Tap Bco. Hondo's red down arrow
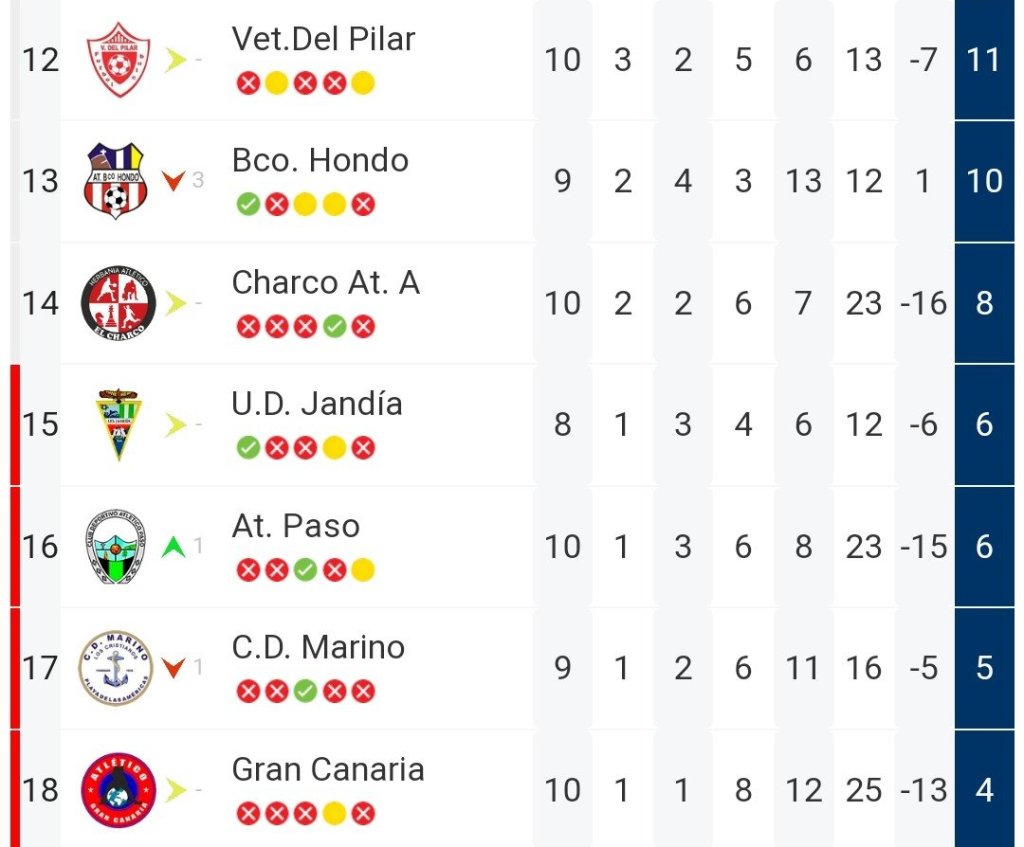 (x=174, y=181)
